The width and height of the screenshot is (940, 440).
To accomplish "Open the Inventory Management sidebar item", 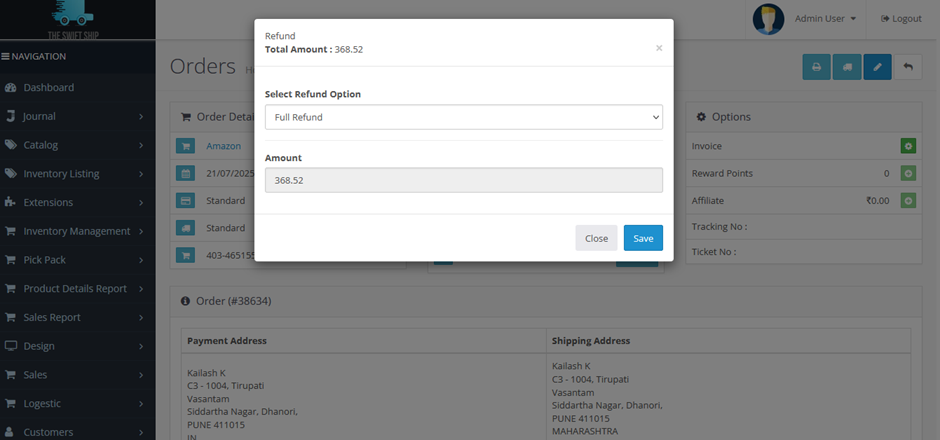I will point(76,231).
